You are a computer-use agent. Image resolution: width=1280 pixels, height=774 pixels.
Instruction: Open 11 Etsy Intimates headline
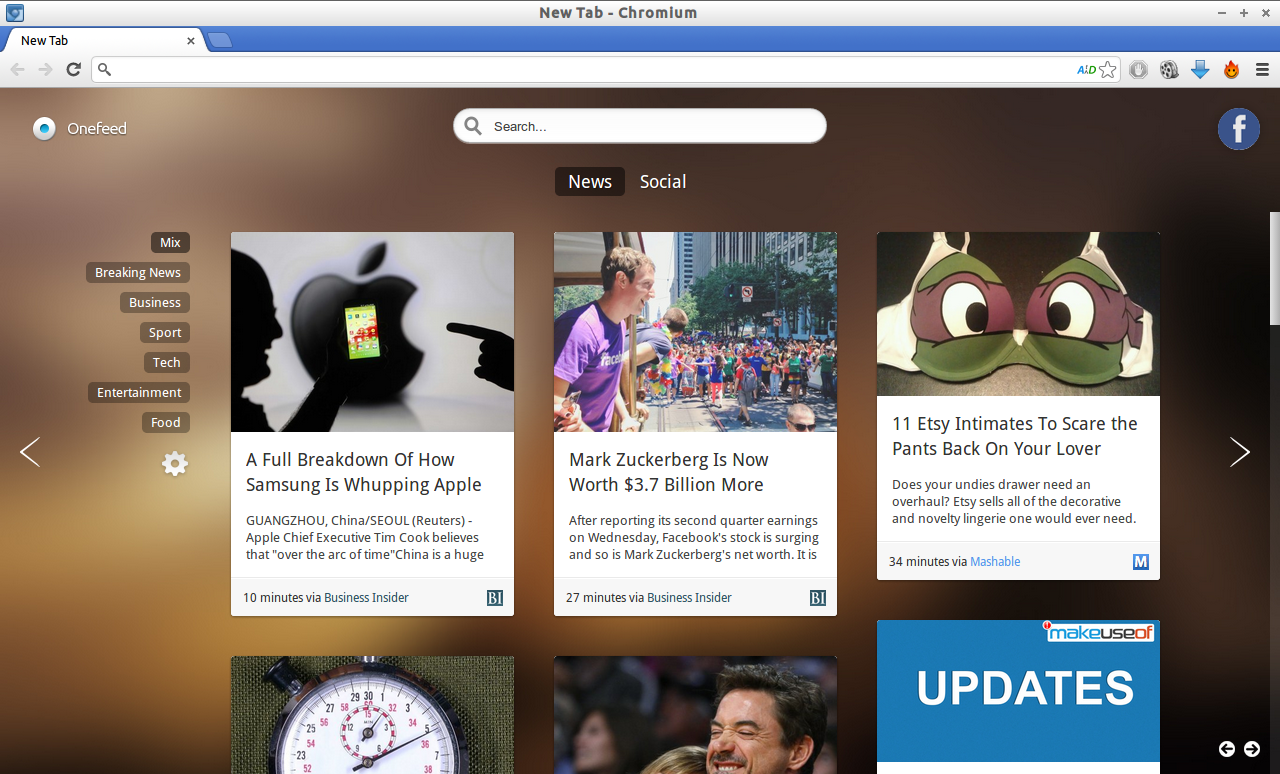[x=1015, y=436]
